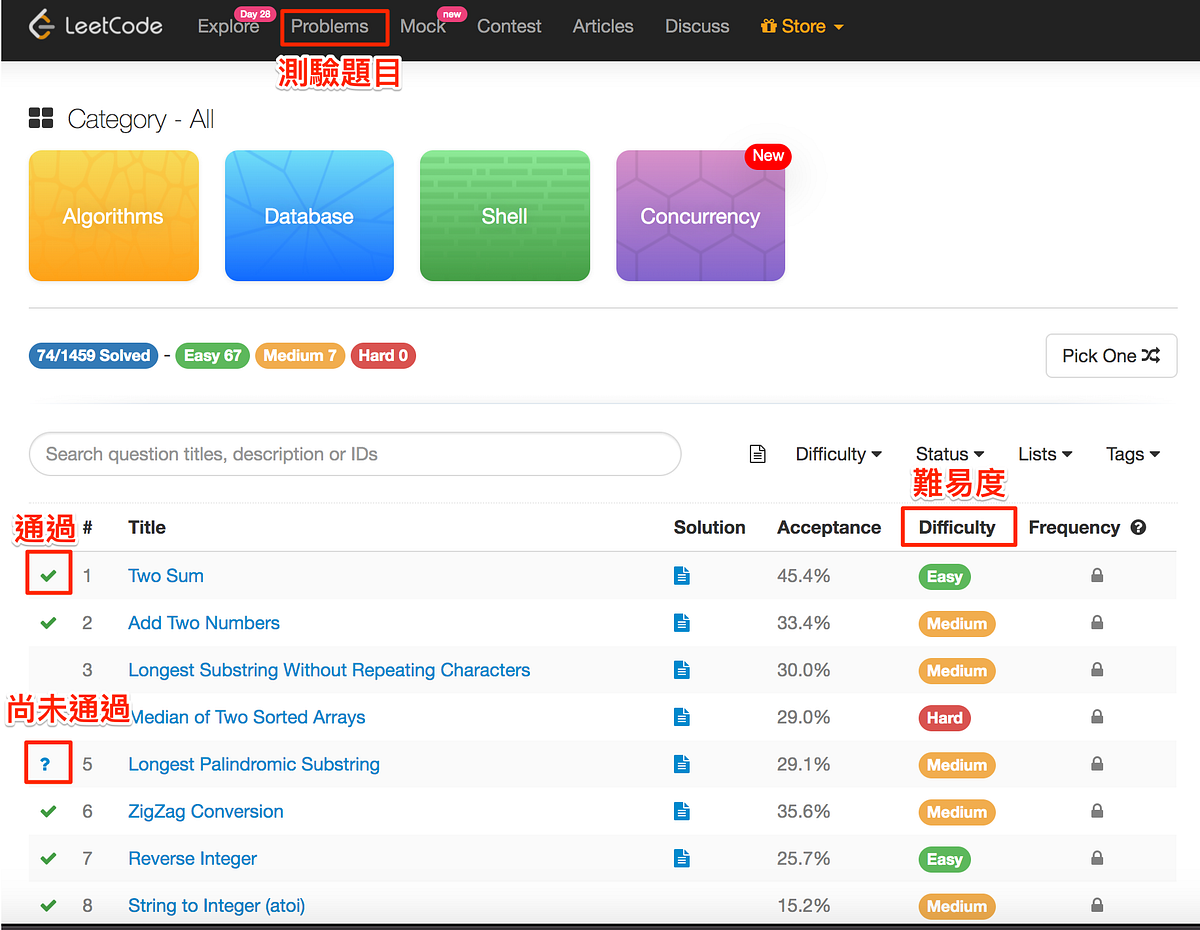The image size is (1200, 930).
Task: Click the Medium 7 badge
Action: [300, 356]
